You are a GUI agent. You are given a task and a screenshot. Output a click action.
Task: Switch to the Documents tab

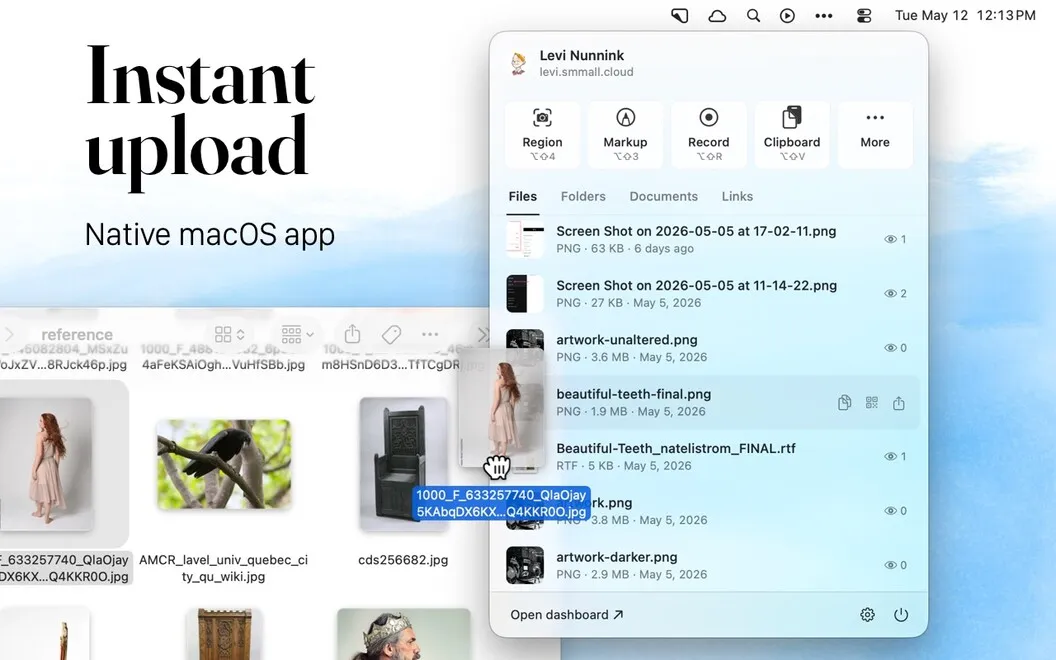click(x=663, y=197)
